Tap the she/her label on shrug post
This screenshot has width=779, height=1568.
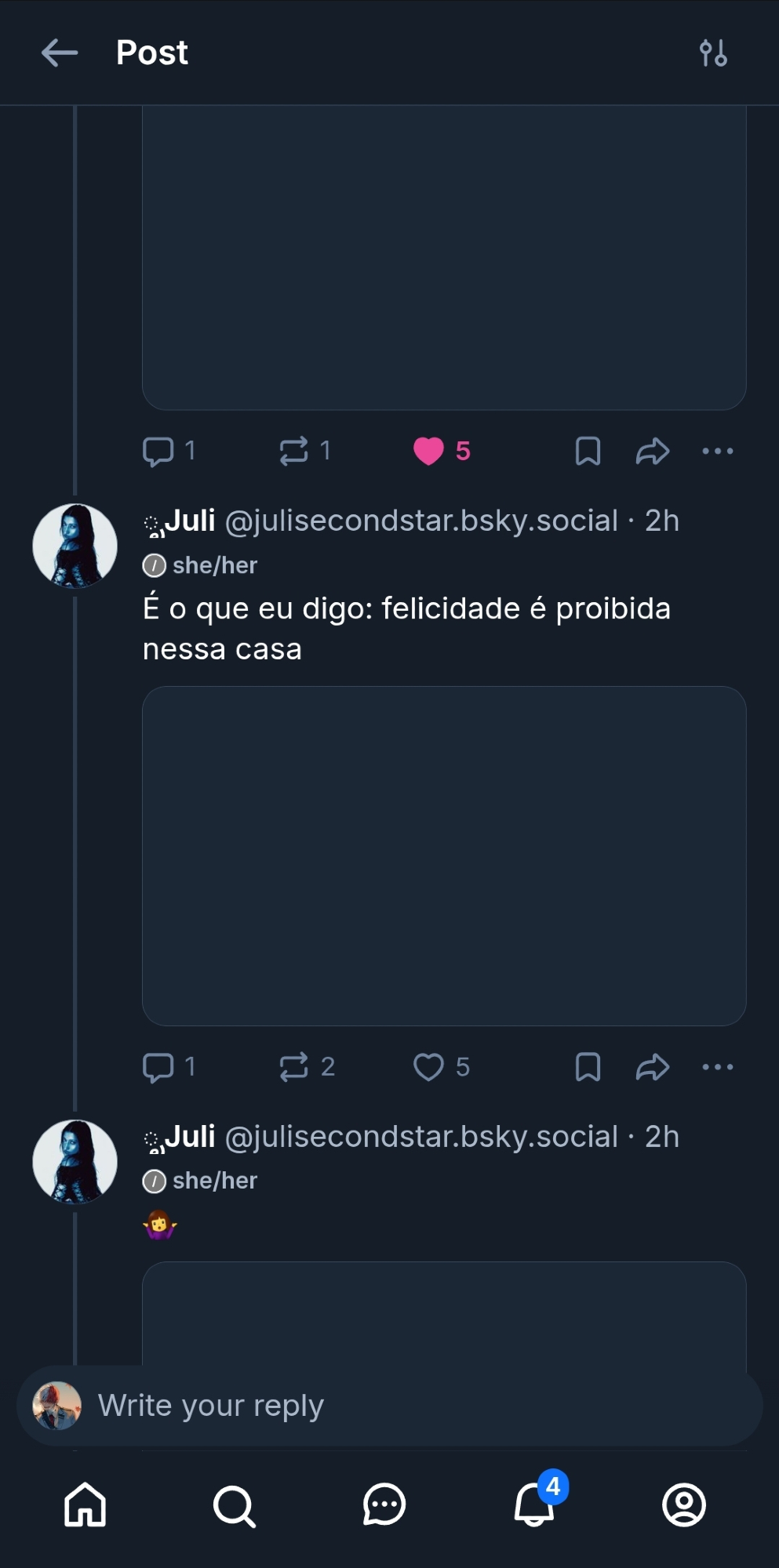coord(214,1181)
